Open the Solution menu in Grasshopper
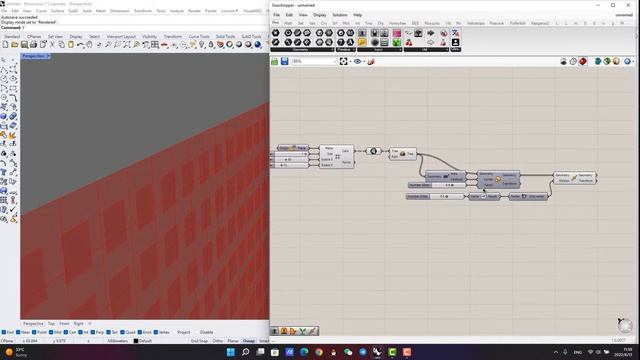Image resolution: width=640 pixels, height=360 pixels. coord(340,15)
